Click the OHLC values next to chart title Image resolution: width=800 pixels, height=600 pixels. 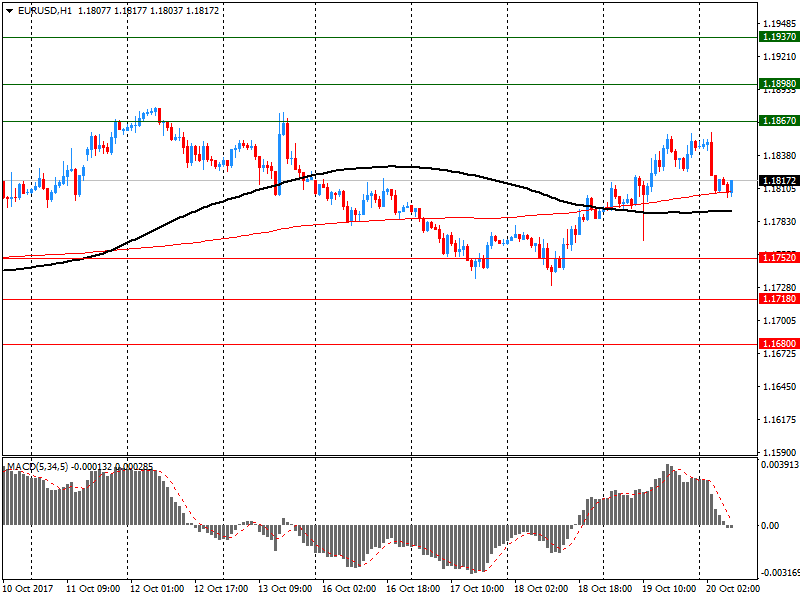pos(148,11)
